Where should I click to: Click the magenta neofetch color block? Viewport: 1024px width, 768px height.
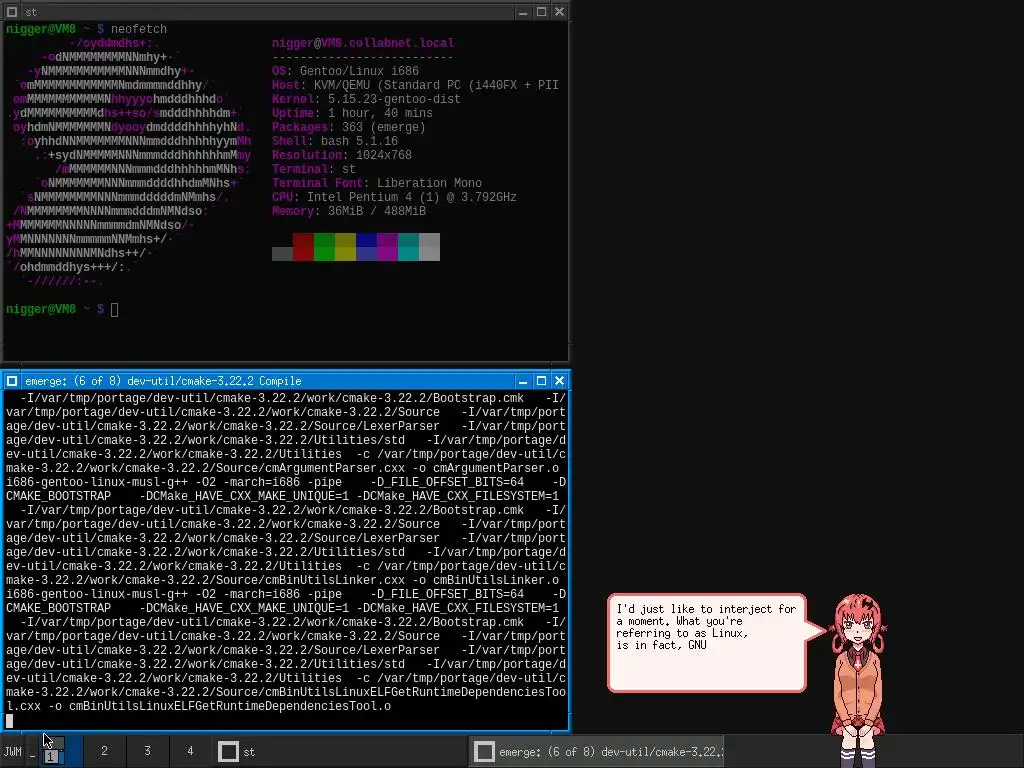click(387, 247)
